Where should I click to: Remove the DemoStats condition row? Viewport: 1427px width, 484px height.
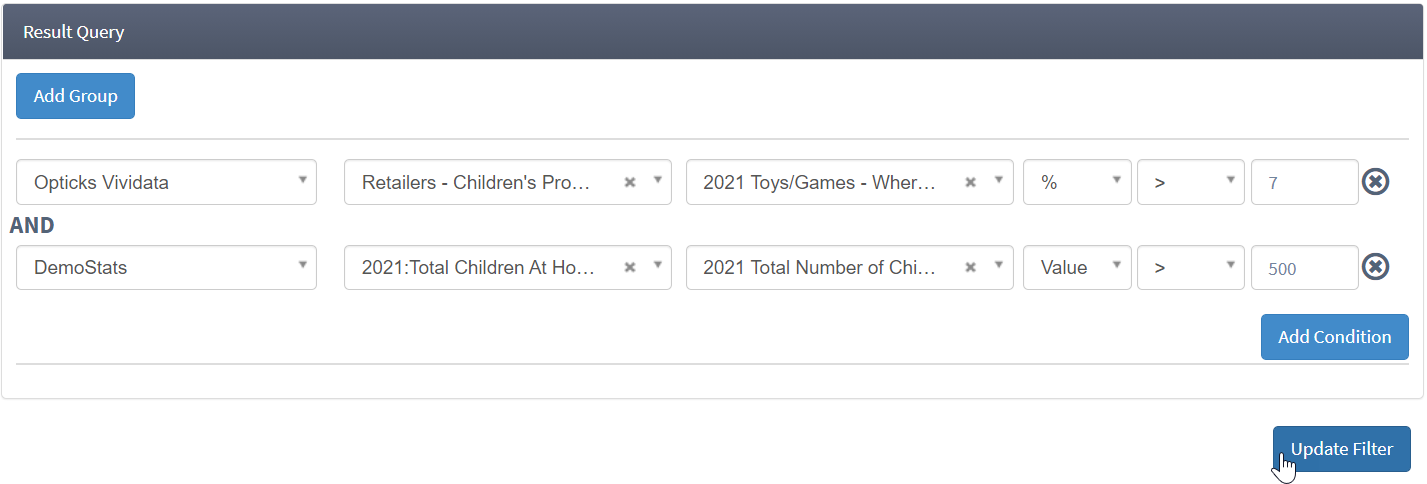(x=1376, y=267)
